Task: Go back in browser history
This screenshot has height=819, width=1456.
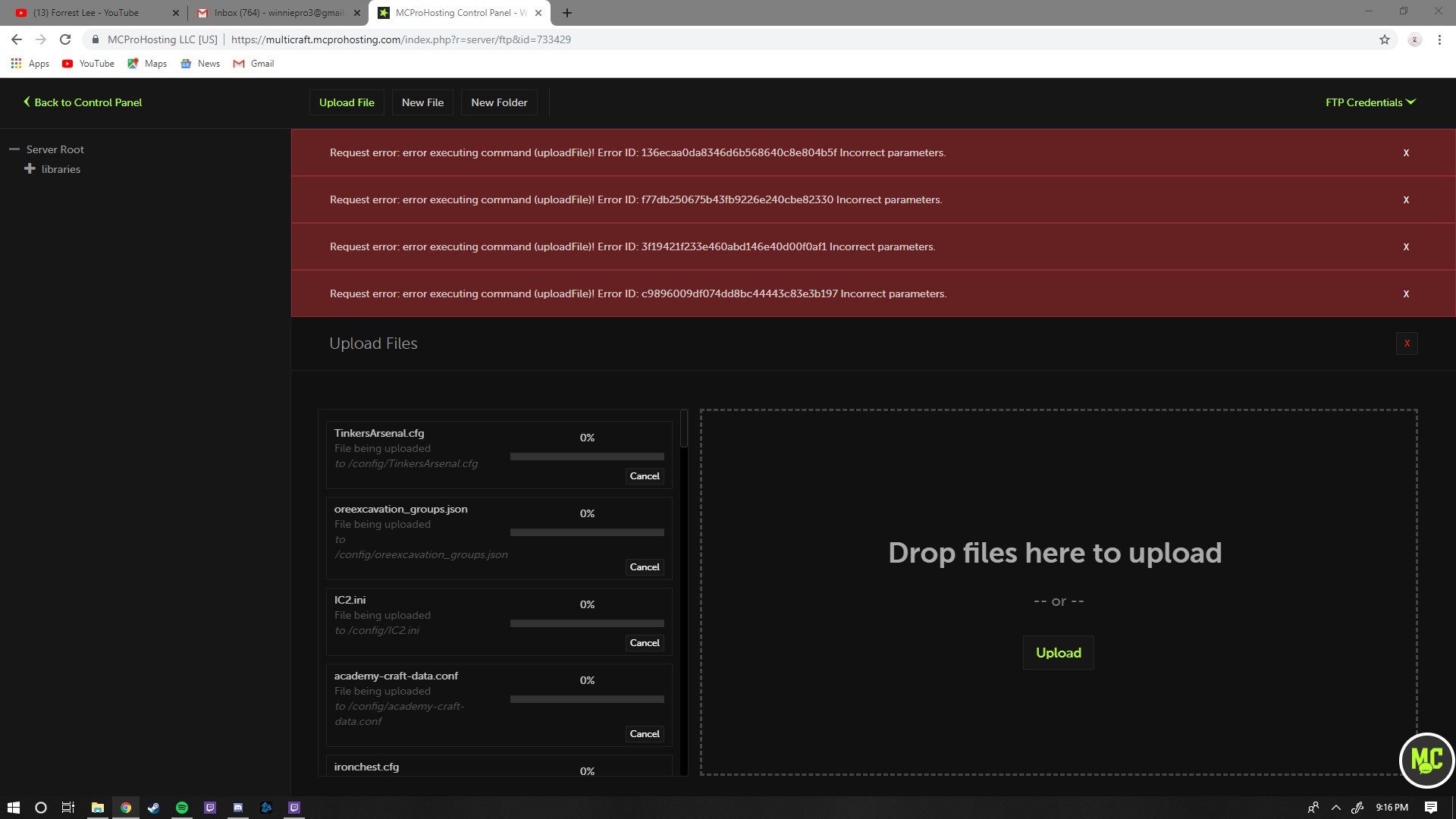Action: point(17,39)
